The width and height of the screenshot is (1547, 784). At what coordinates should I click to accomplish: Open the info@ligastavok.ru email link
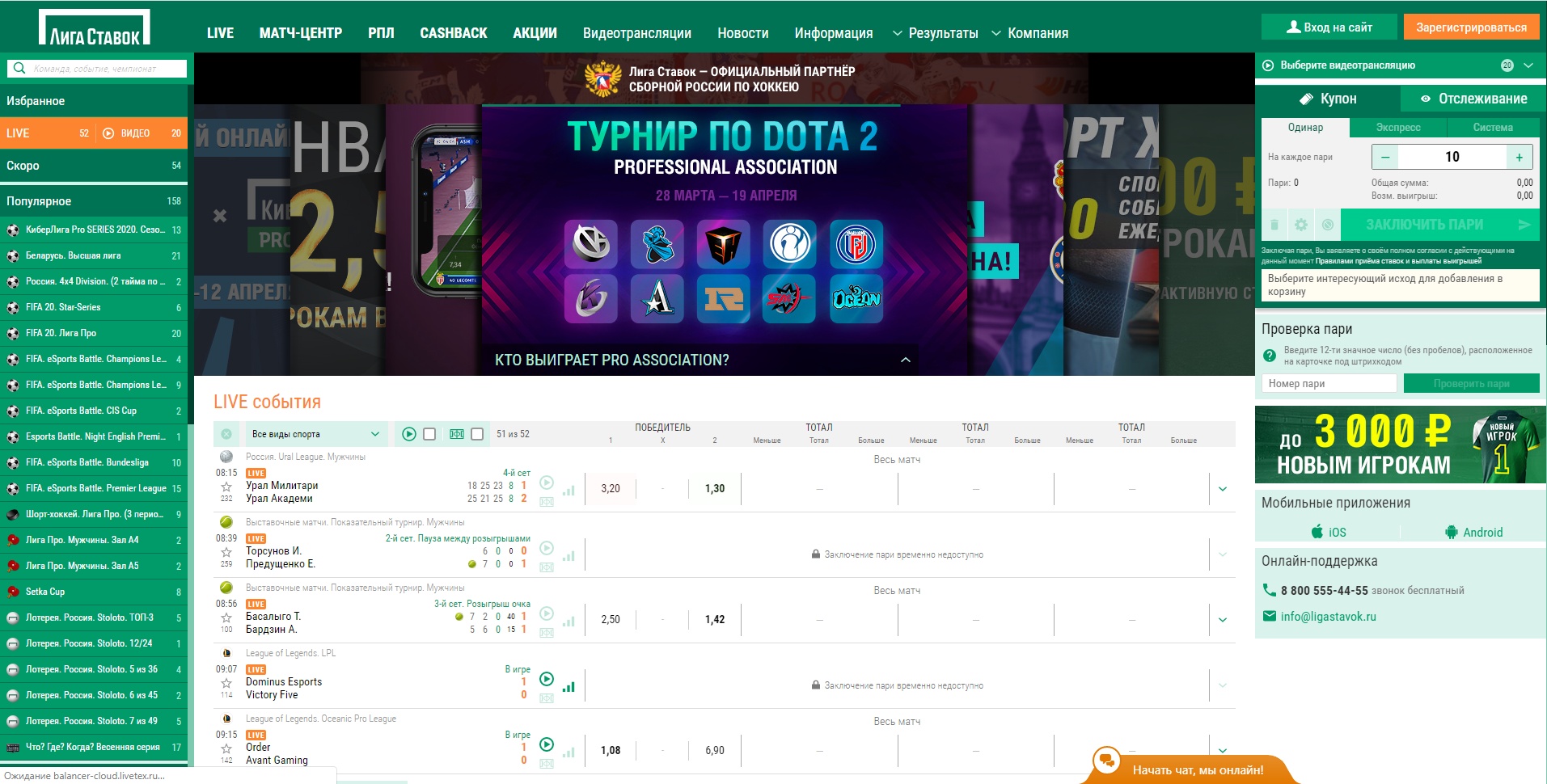(x=1328, y=617)
